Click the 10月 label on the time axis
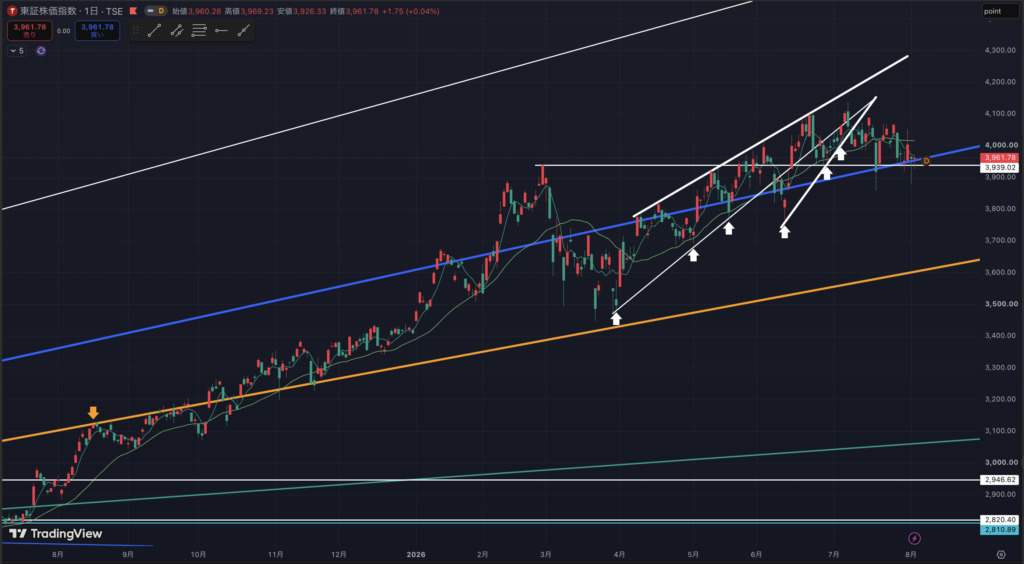 (x=200, y=554)
